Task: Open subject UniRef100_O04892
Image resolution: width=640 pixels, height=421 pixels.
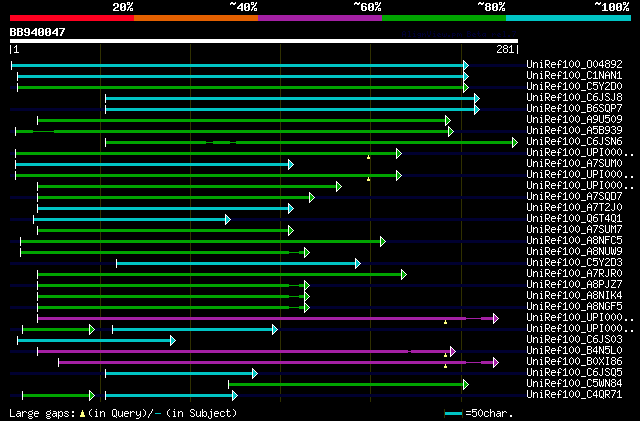Action: click(574, 64)
